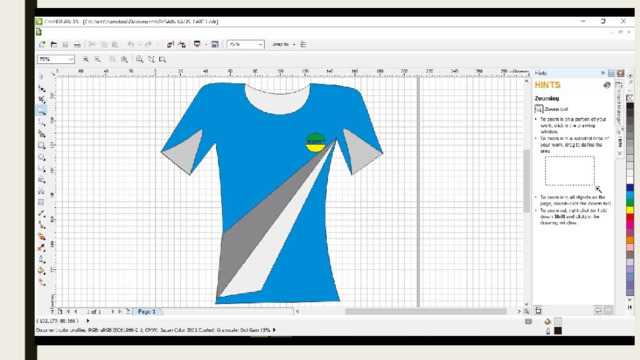The image size is (640, 360).
Task: Select the Rectangle tool in the toolbox
Action: click(42, 145)
